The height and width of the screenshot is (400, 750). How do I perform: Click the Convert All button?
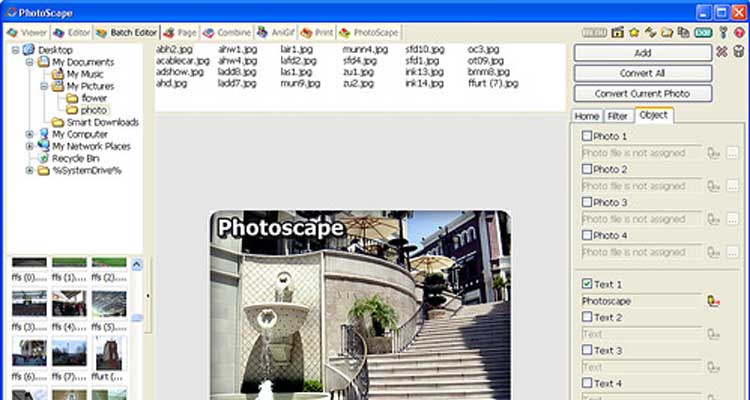click(x=642, y=73)
